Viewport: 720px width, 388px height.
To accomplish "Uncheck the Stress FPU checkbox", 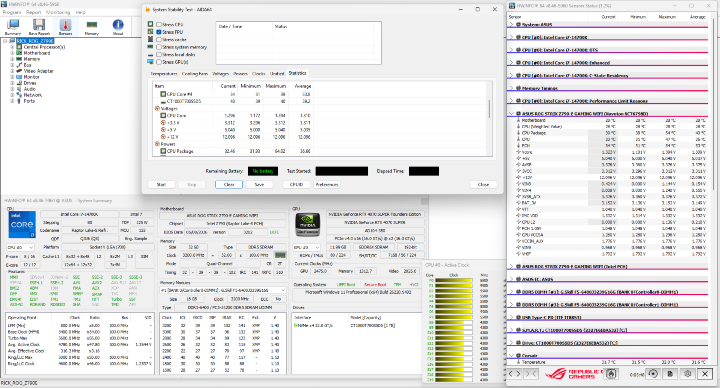I will point(159,32).
